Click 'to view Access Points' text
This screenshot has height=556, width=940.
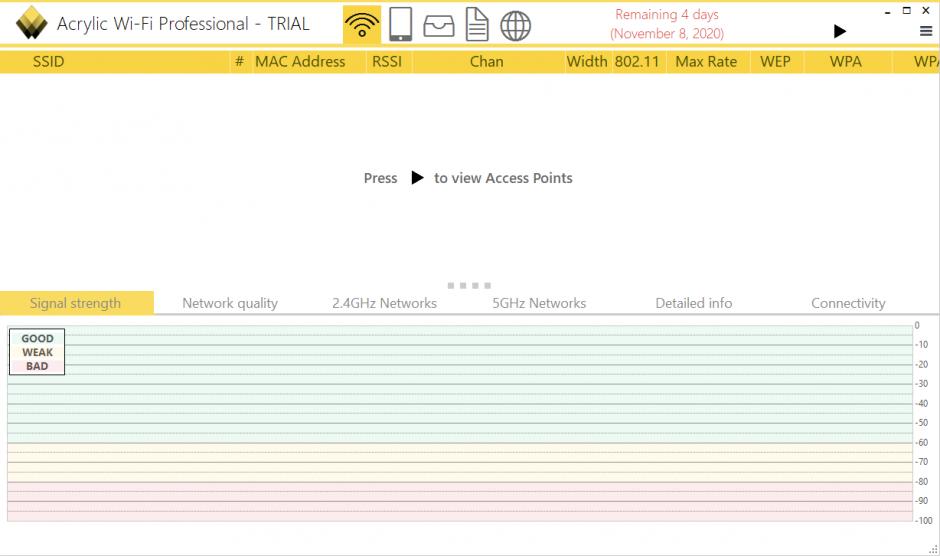(503, 178)
